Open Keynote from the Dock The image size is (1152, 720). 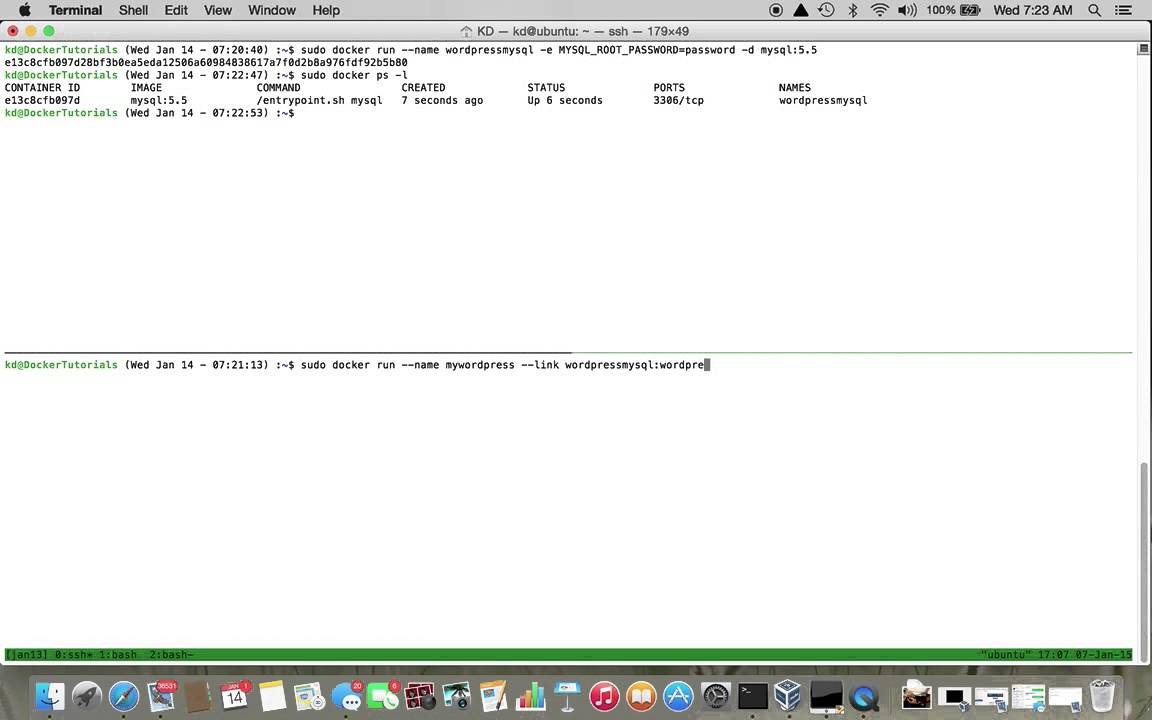pyautogui.click(x=567, y=696)
